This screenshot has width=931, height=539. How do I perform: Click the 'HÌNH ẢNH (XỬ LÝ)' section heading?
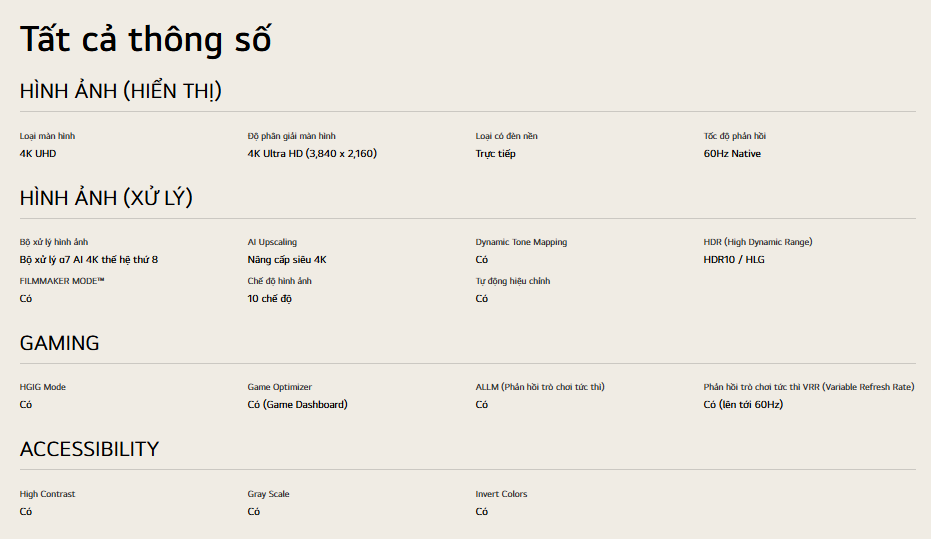tap(106, 198)
